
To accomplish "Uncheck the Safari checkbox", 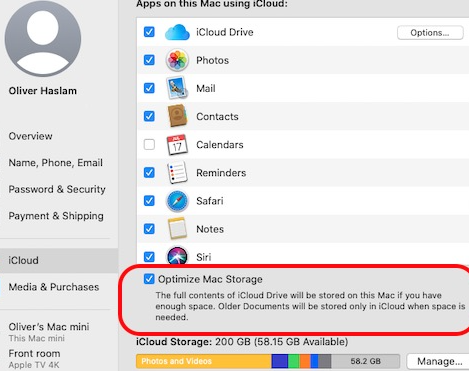I will point(149,201).
